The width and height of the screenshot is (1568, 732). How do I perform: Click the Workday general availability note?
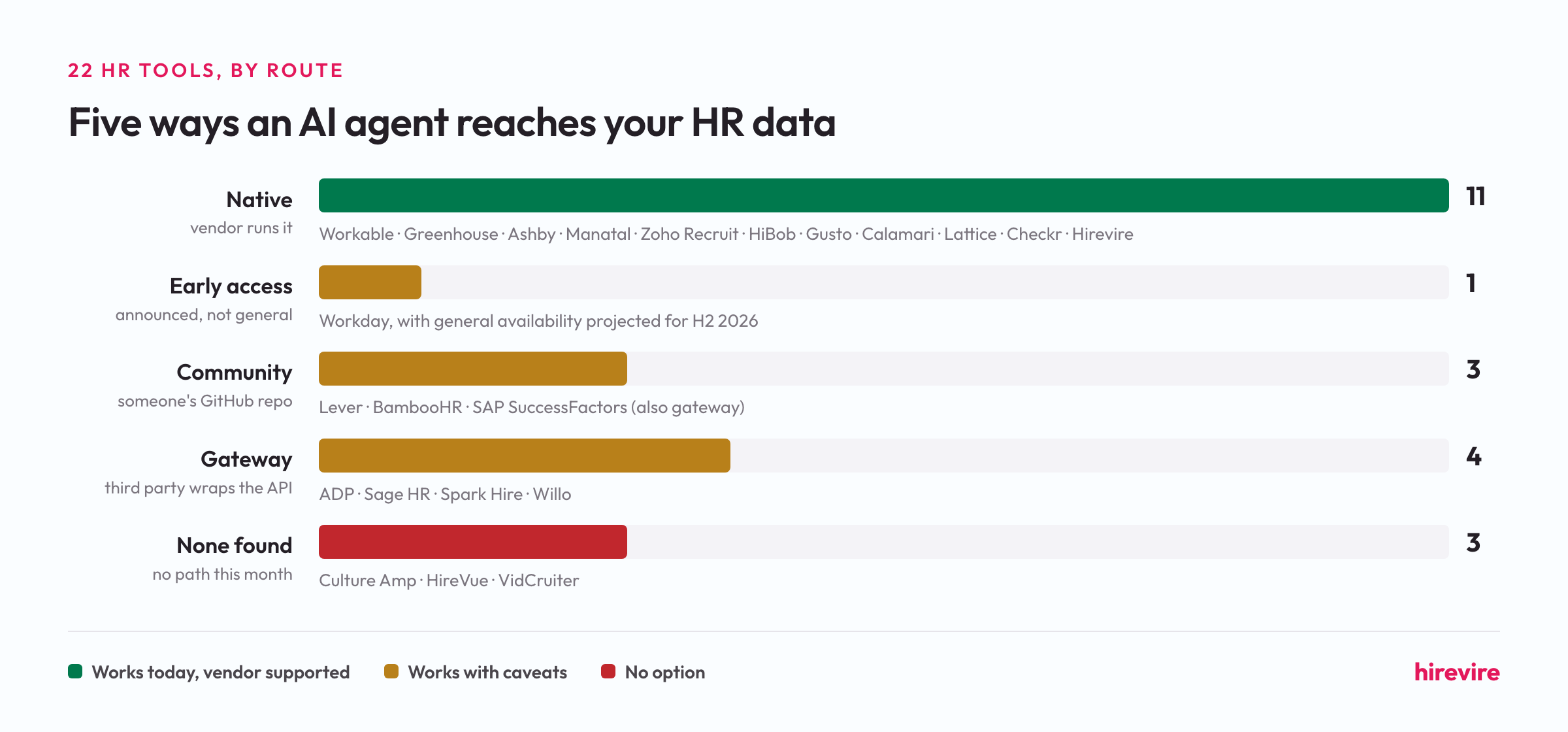coord(538,321)
